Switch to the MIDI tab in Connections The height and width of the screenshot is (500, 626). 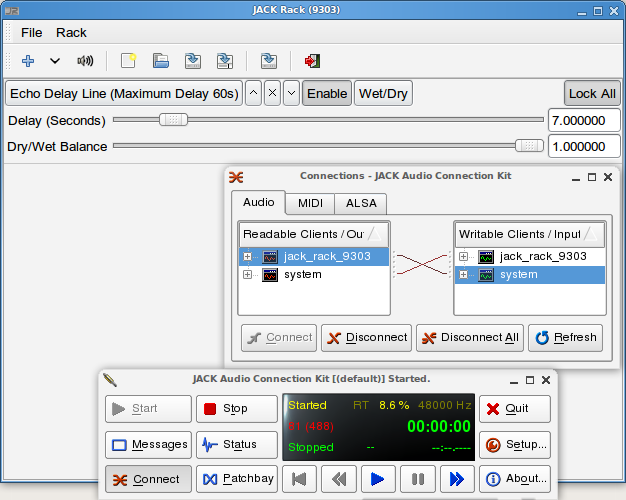pos(310,203)
